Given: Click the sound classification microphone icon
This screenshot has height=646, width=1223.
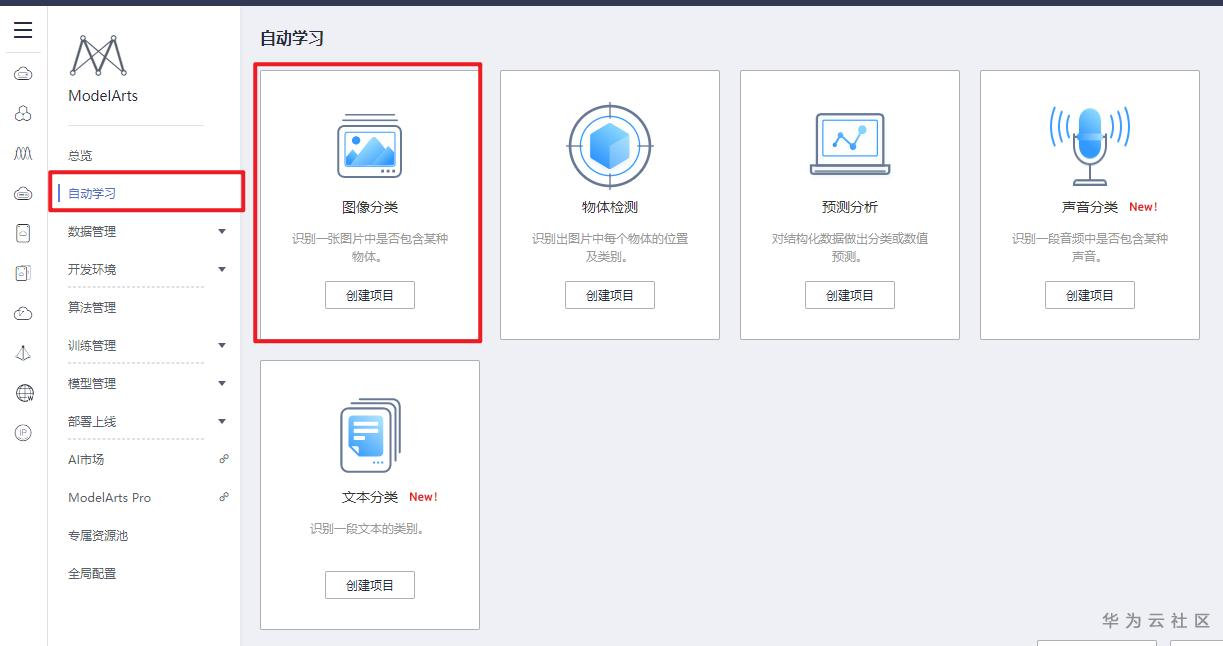Looking at the screenshot, I should [1090, 144].
